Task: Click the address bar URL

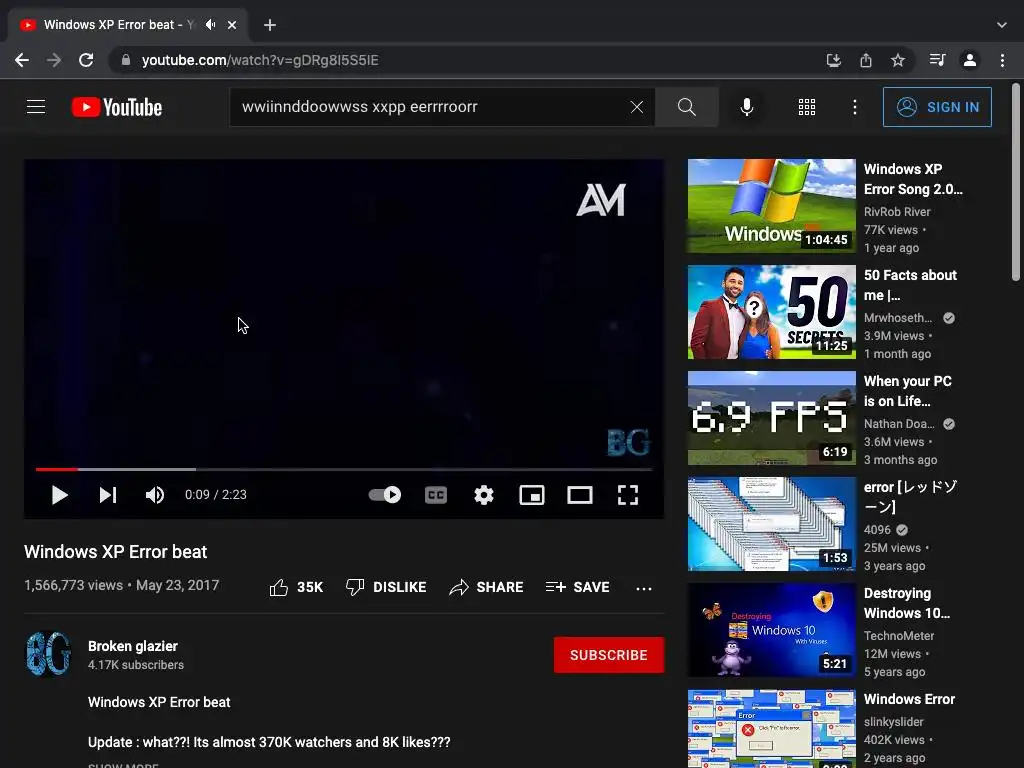Action: [260, 60]
